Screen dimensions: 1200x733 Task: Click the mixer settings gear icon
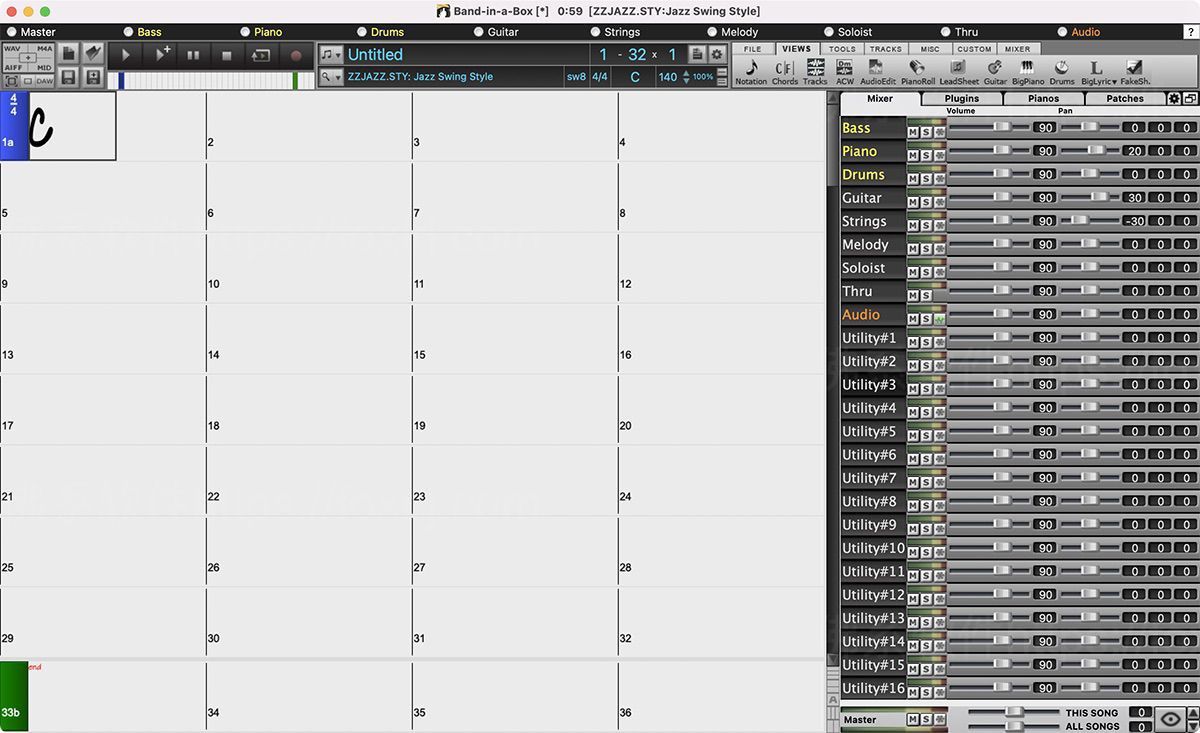(1174, 99)
